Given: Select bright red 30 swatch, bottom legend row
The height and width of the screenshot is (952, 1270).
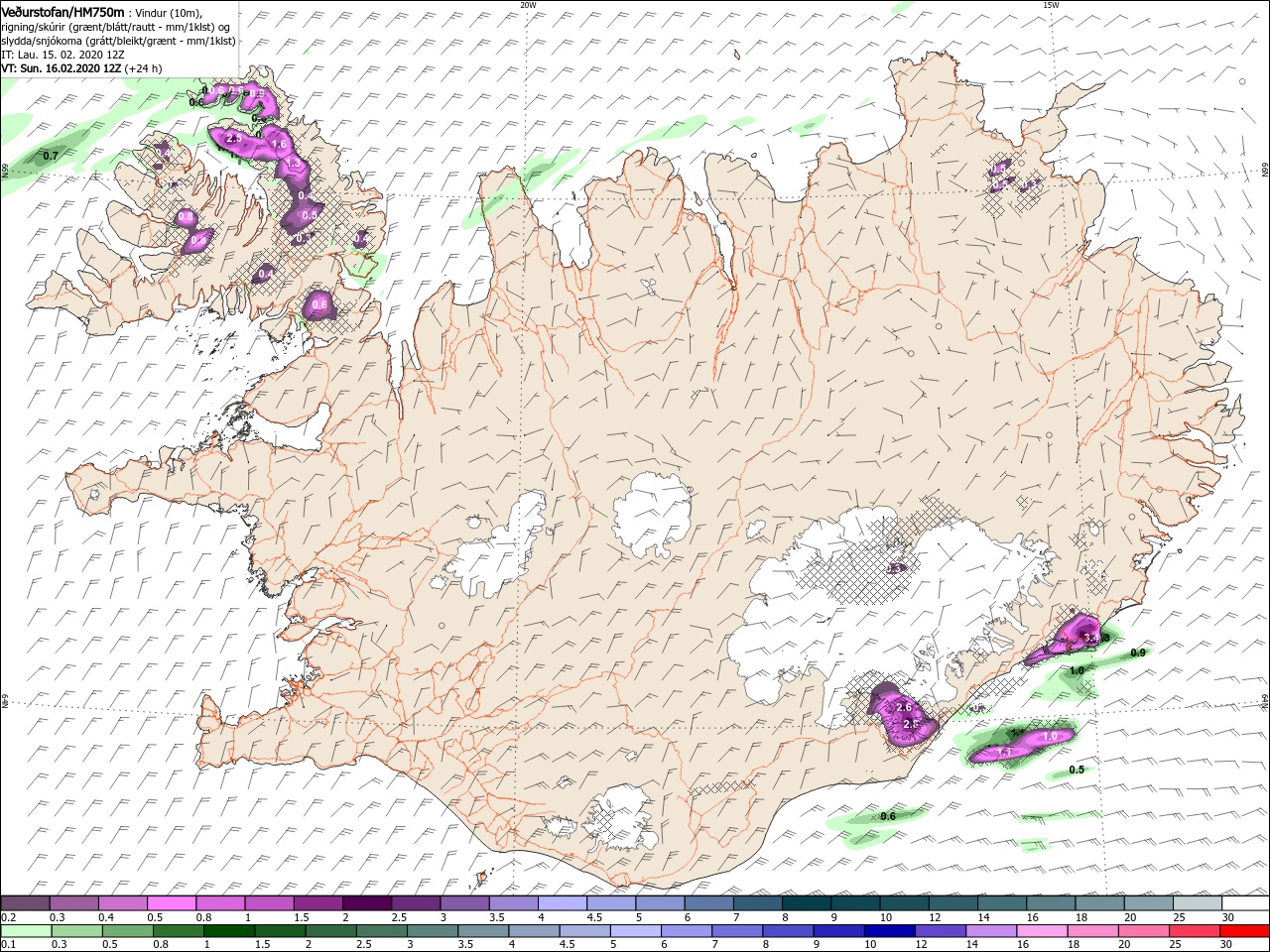Looking at the screenshot, I should (x=1243, y=931).
